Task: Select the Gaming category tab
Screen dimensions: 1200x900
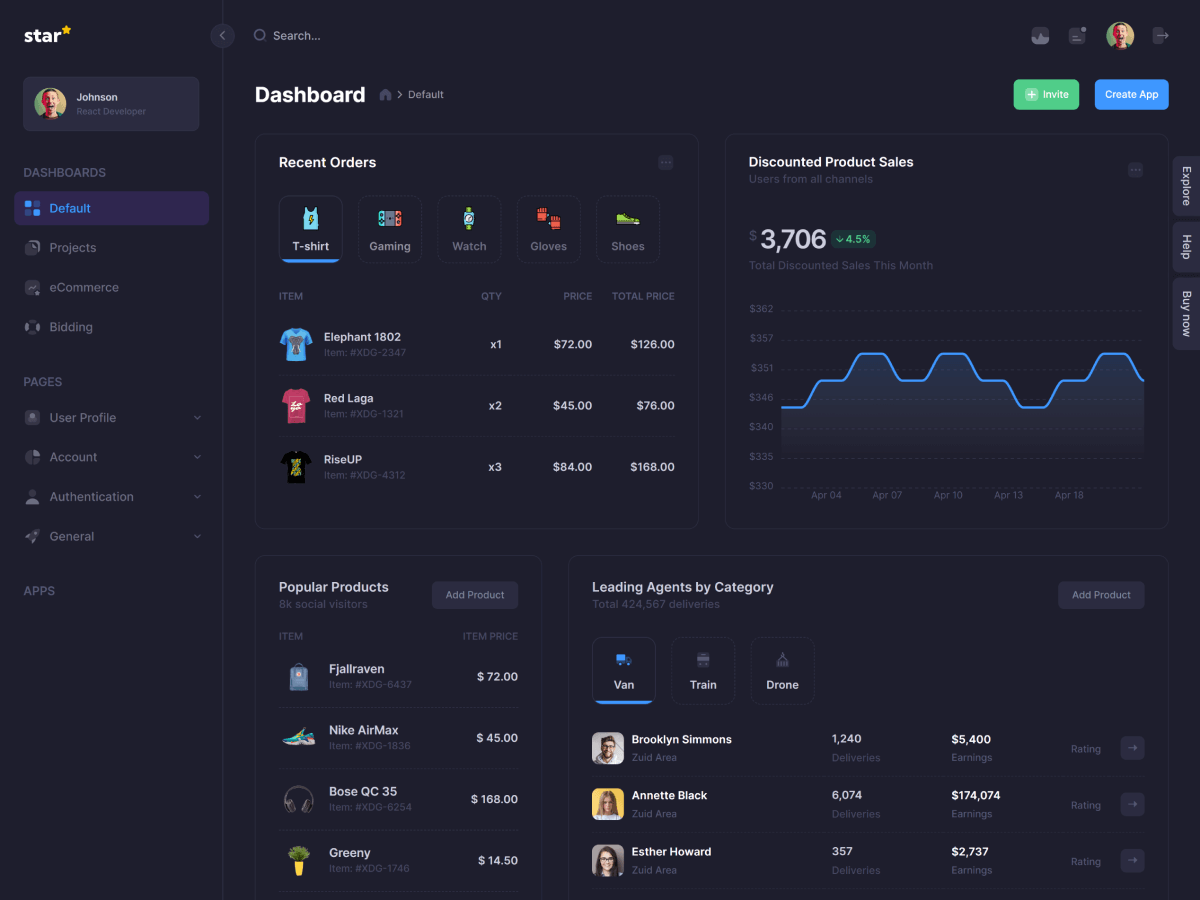Action: click(x=390, y=229)
